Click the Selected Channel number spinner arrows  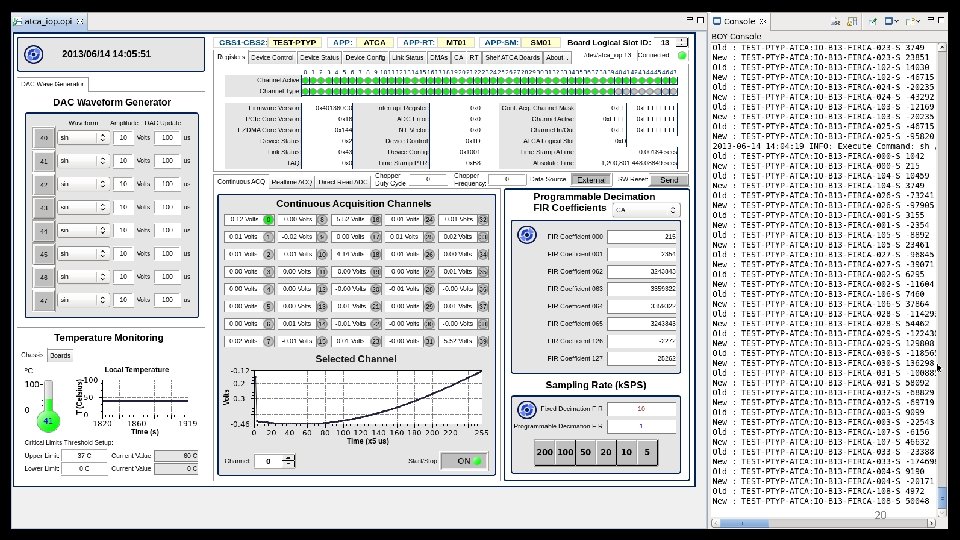288,461
